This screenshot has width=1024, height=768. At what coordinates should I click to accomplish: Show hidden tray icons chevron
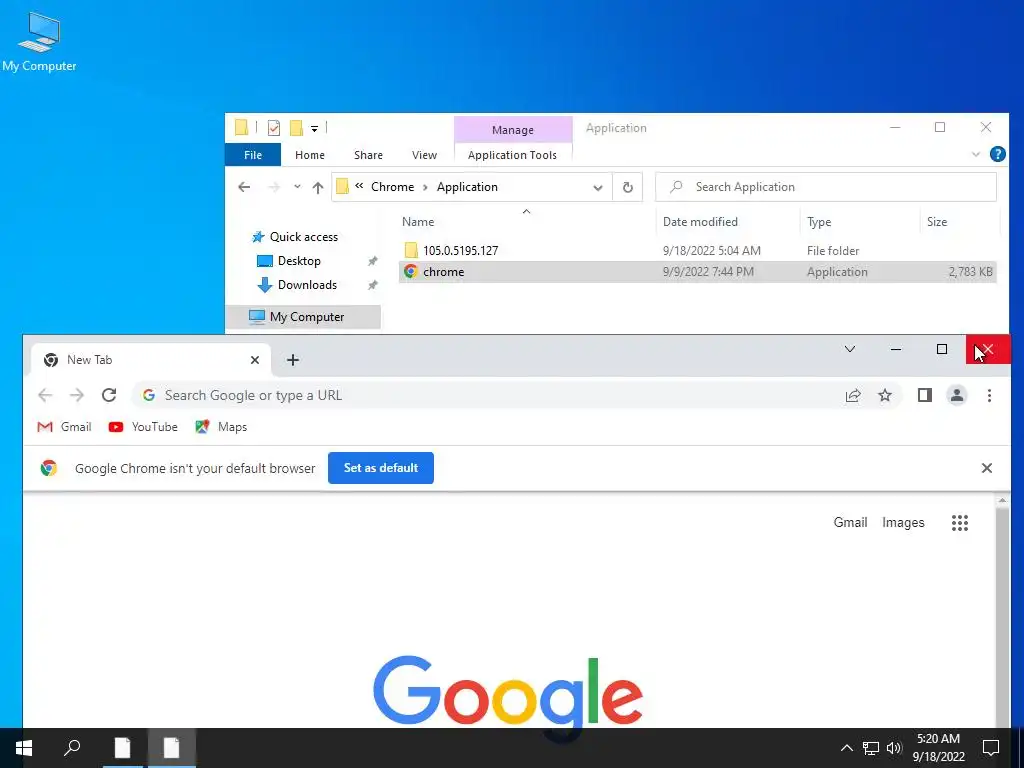click(846, 748)
